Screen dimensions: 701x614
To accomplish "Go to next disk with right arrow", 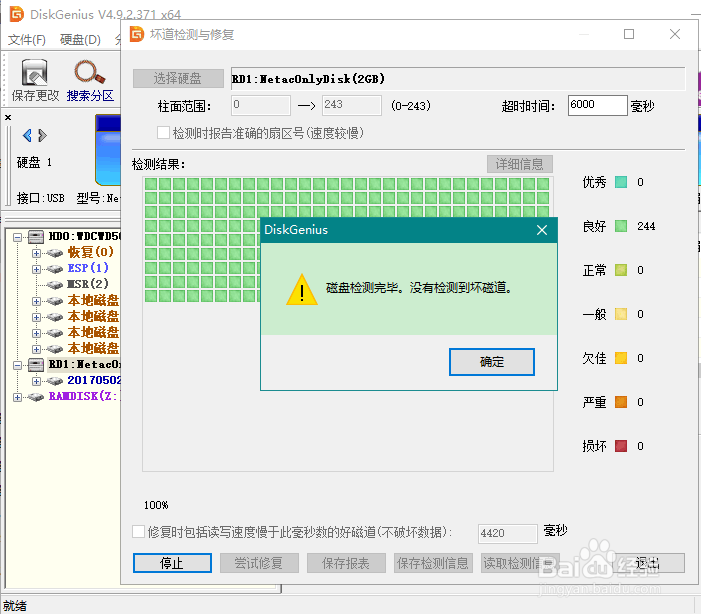I will pyautogui.click(x=42, y=136).
